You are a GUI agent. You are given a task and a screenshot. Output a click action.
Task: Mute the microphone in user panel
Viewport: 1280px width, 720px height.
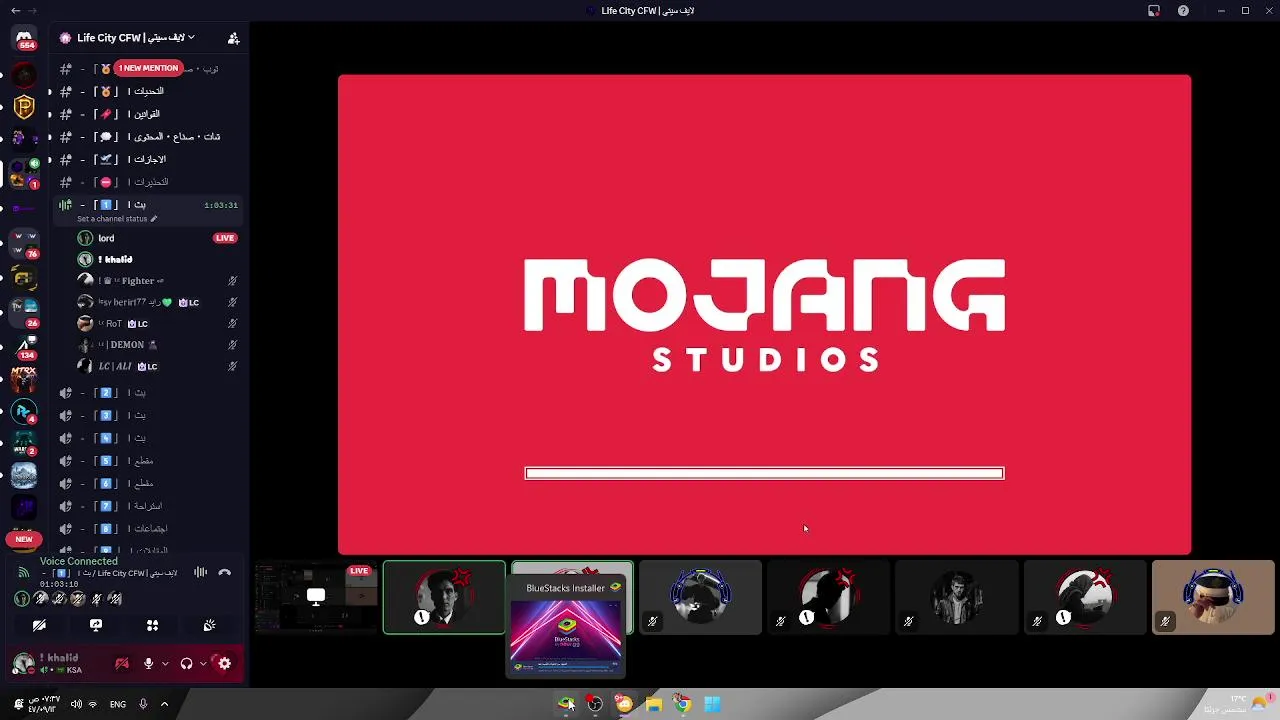pyautogui.click(x=148, y=663)
